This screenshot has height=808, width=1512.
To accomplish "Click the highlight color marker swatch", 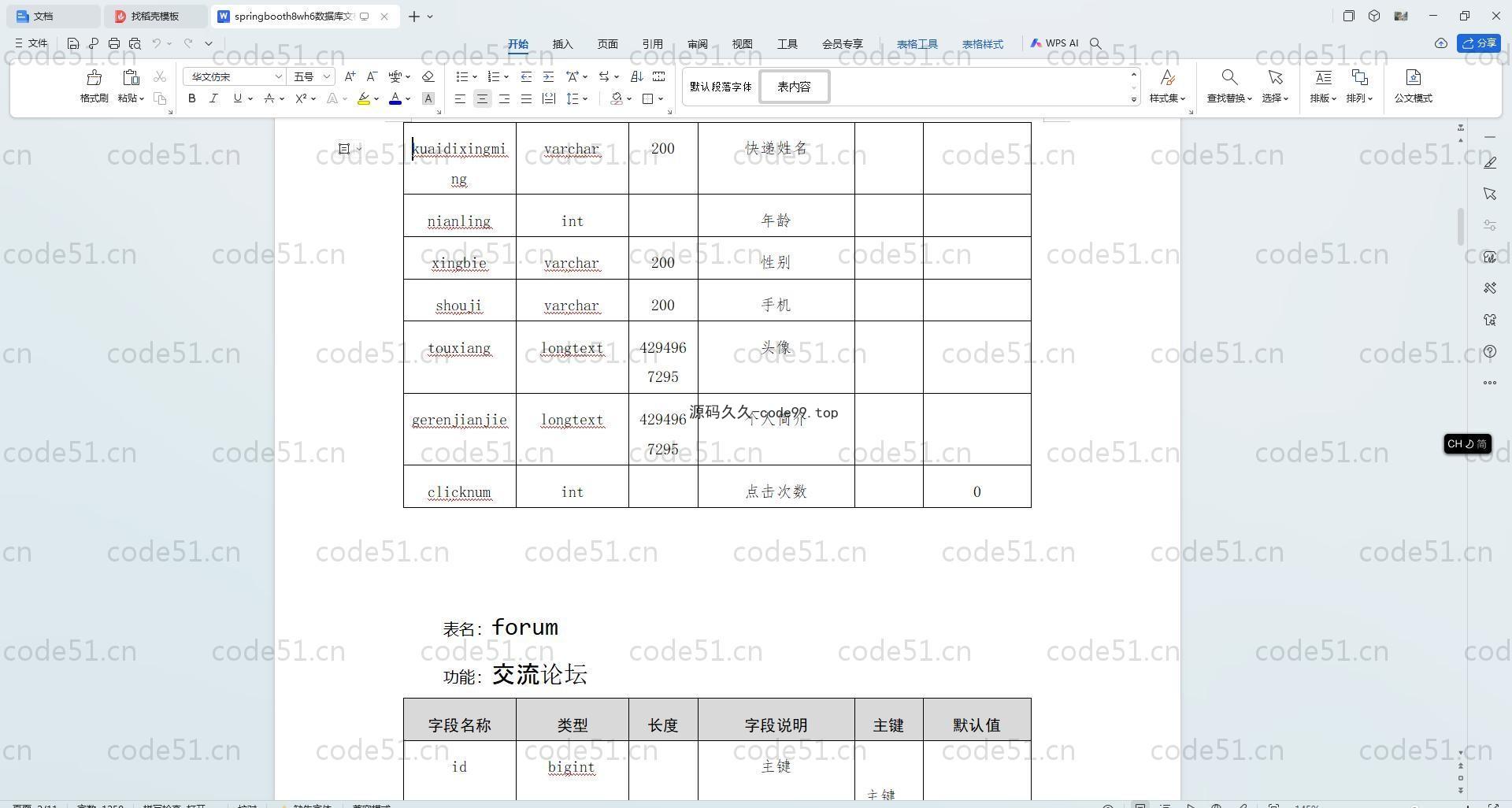I will [363, 98].
